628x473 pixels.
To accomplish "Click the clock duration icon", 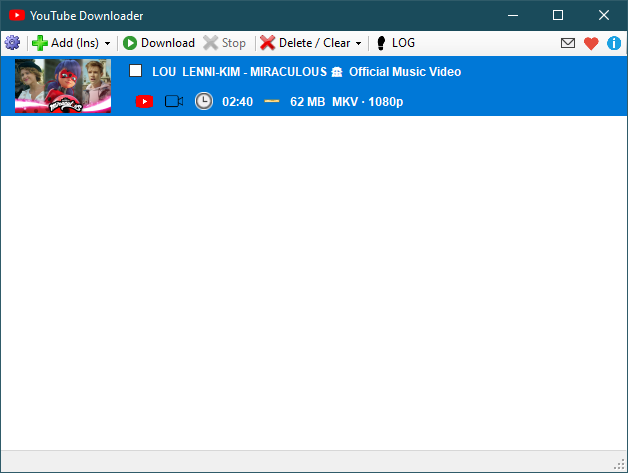I will pos(204,101).
